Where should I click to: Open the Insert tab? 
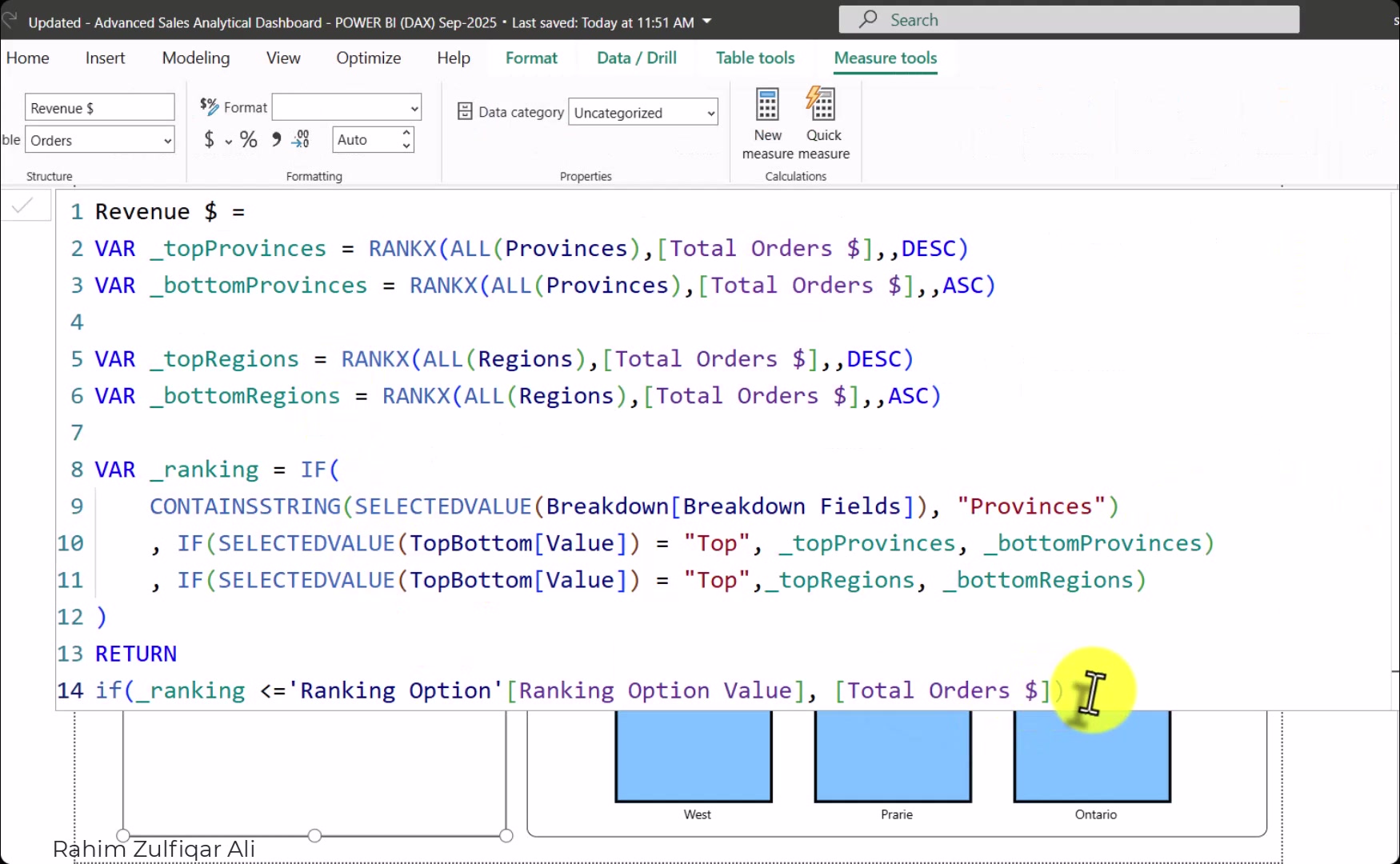pyautogui.click(x=105, y=58)
